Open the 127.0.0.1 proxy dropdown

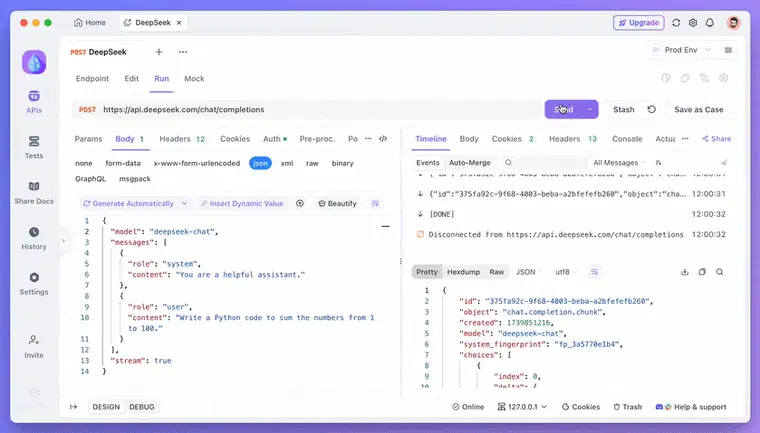point(522,407)
